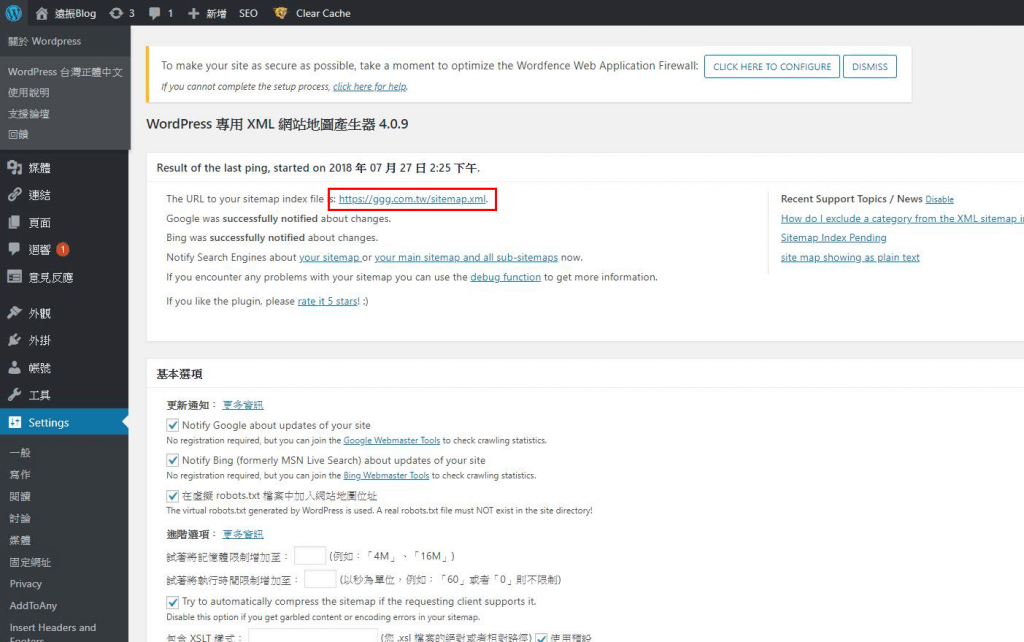This screenshot has width=1024, height=642.
Task: Open 媒體 settings submenu item
Action: pos(20,540)
